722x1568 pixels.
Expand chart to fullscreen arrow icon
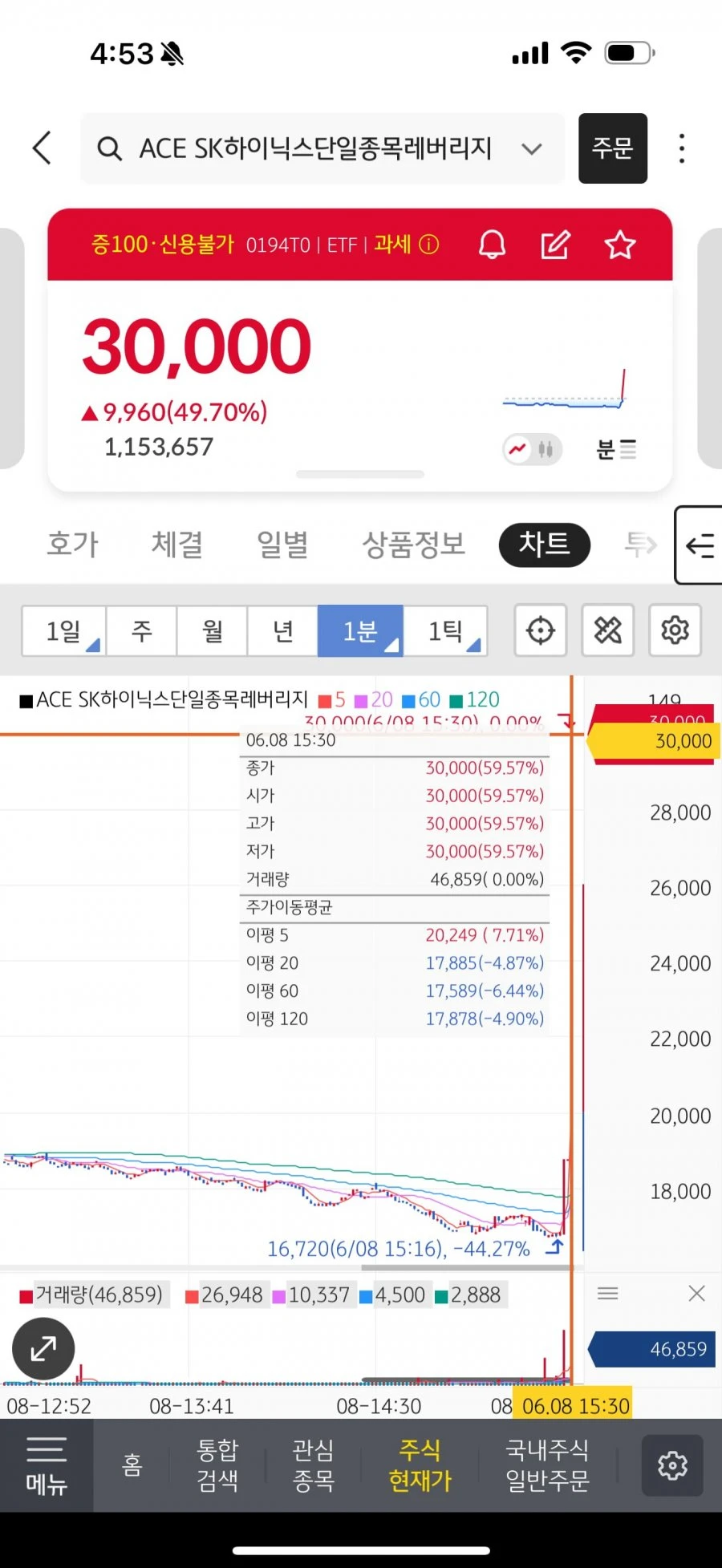[43, 1349]
